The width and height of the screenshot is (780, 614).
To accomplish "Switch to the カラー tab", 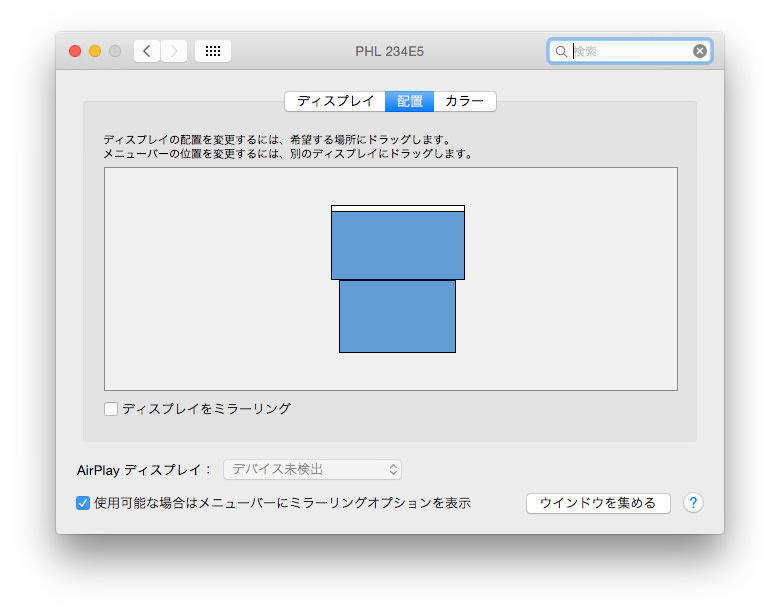I will coord(465,102).
